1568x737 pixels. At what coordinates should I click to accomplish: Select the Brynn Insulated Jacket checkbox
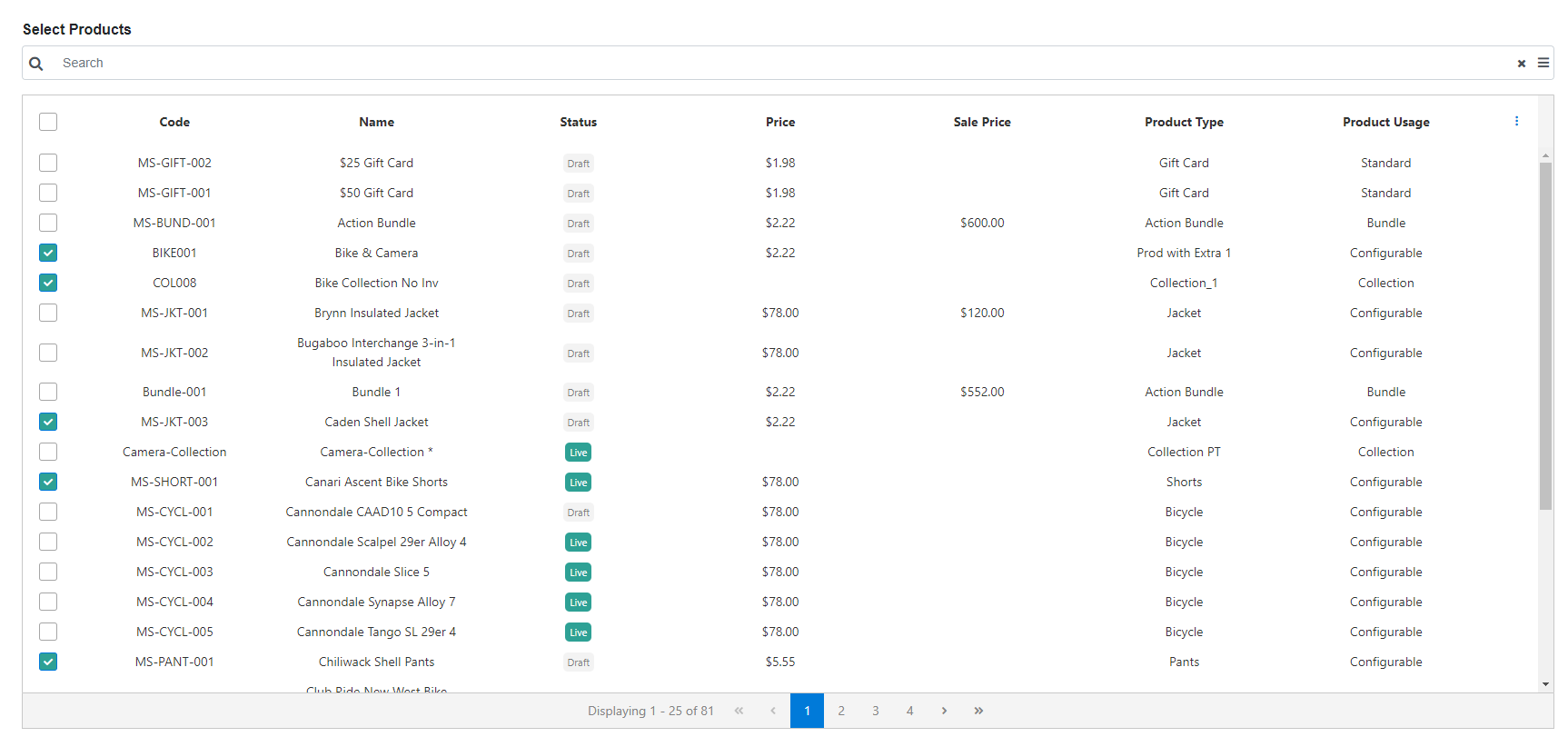coord(48,313)
